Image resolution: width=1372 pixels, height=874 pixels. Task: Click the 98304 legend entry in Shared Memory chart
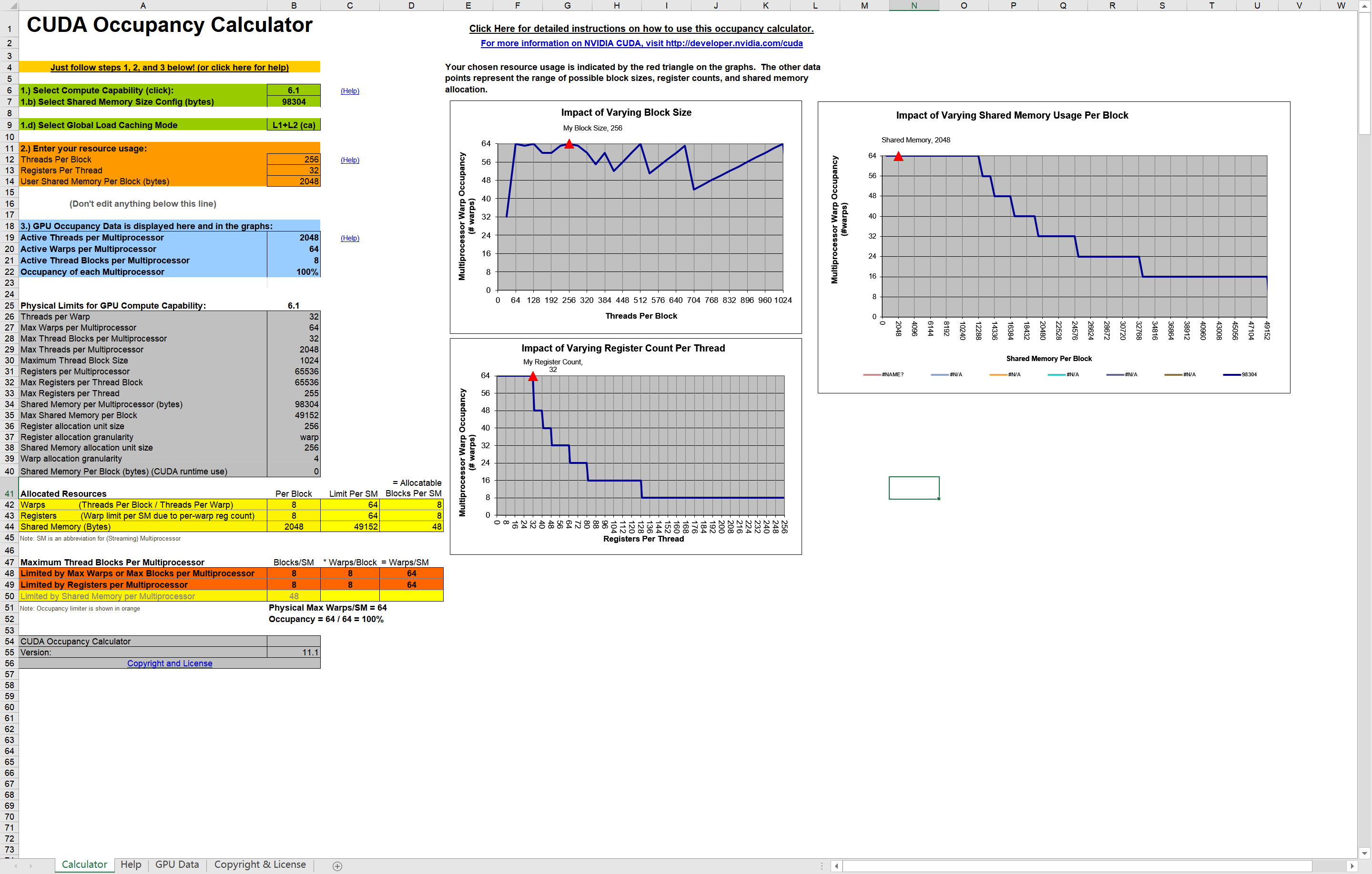pos(1240,375)
